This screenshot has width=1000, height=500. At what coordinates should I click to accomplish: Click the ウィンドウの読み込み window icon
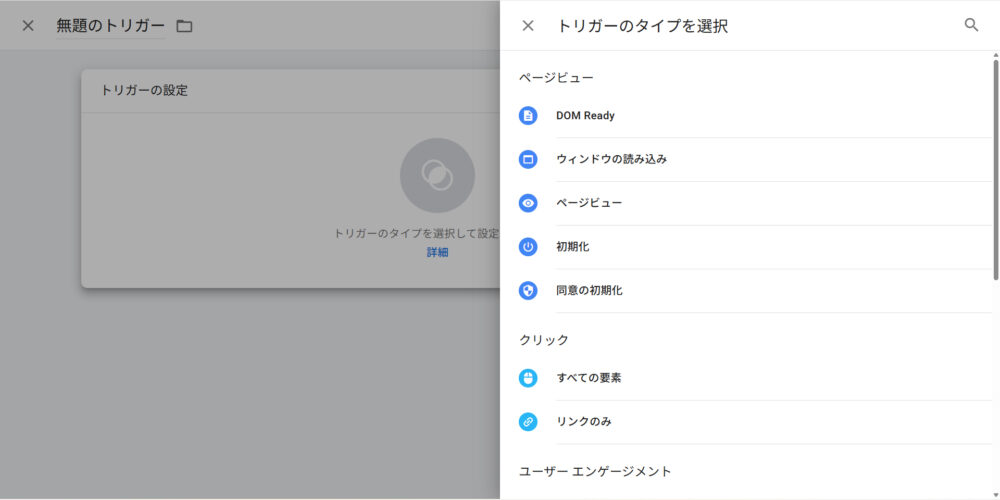point(528,159)
